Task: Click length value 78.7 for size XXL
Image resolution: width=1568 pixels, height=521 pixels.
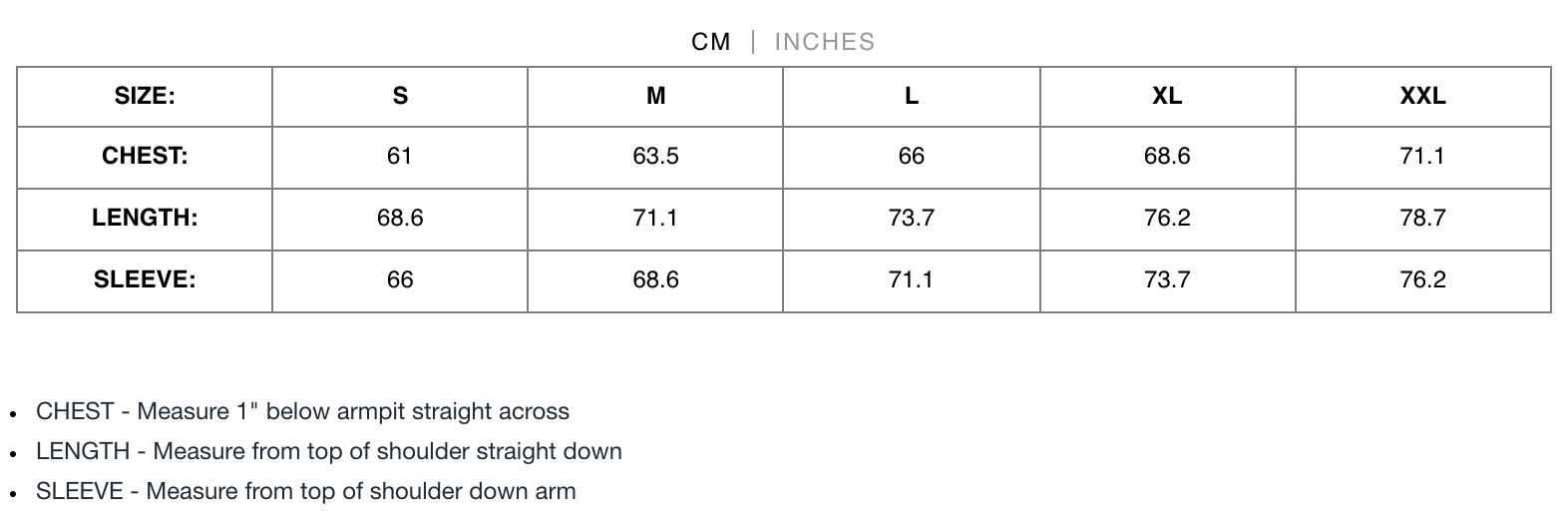Action: tap(1422, 218)
